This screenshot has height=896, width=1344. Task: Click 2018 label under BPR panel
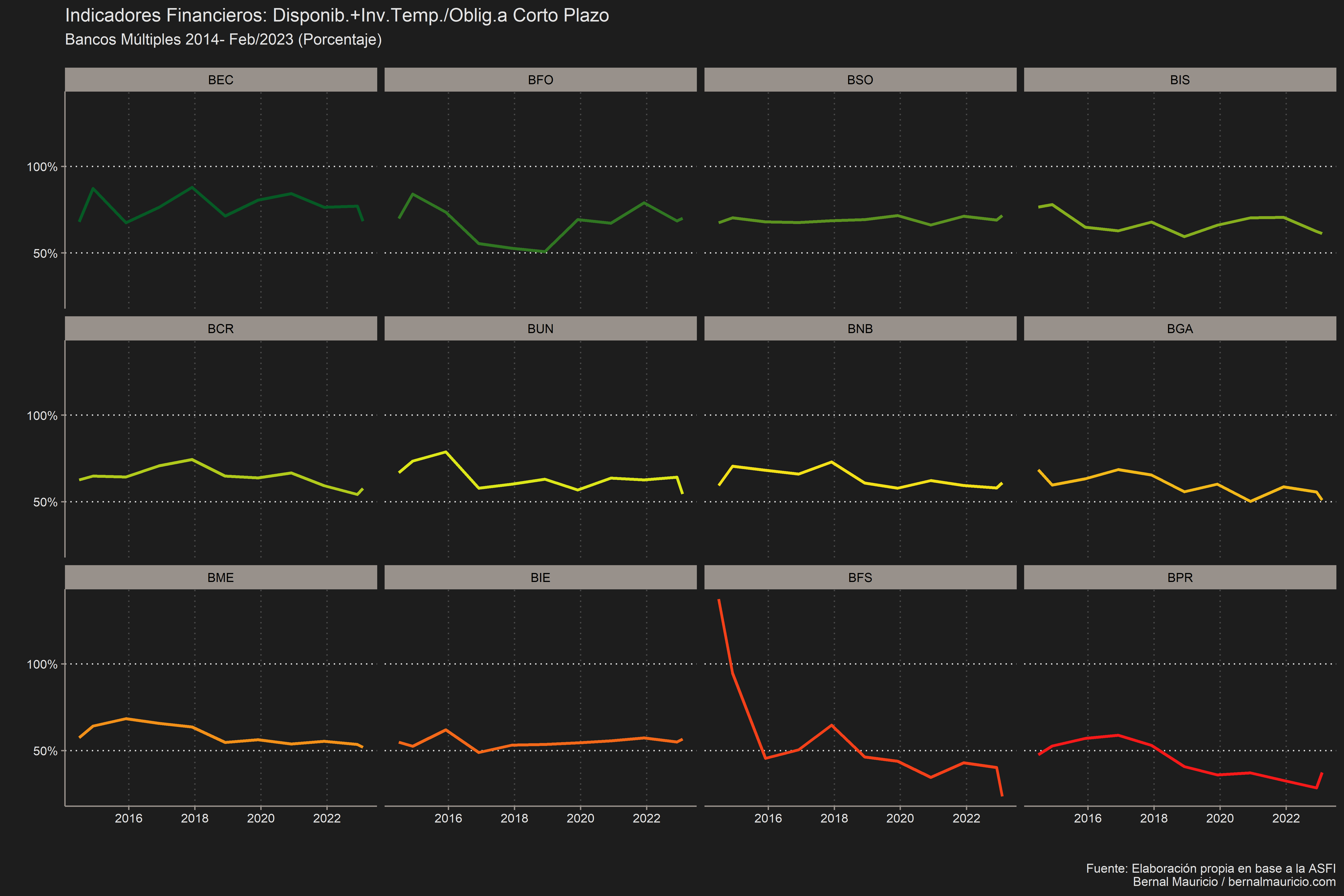pyautogui.click(x=1154, y=818)
